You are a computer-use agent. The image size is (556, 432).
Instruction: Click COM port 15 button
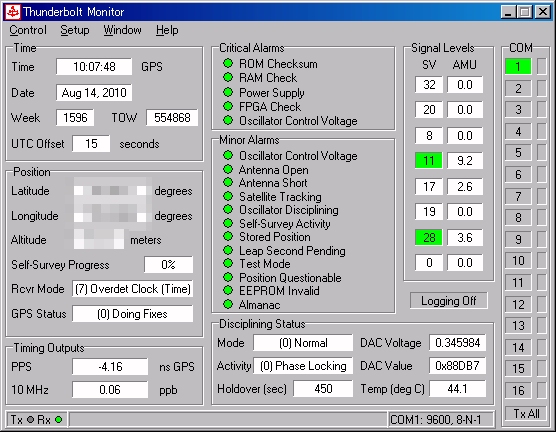click(x=518, y=369)
